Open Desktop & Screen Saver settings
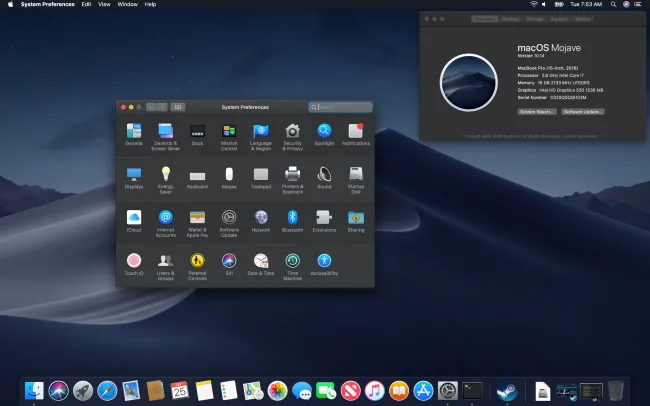Viewport: 650px width, 406px height. (x=165, y=131)
